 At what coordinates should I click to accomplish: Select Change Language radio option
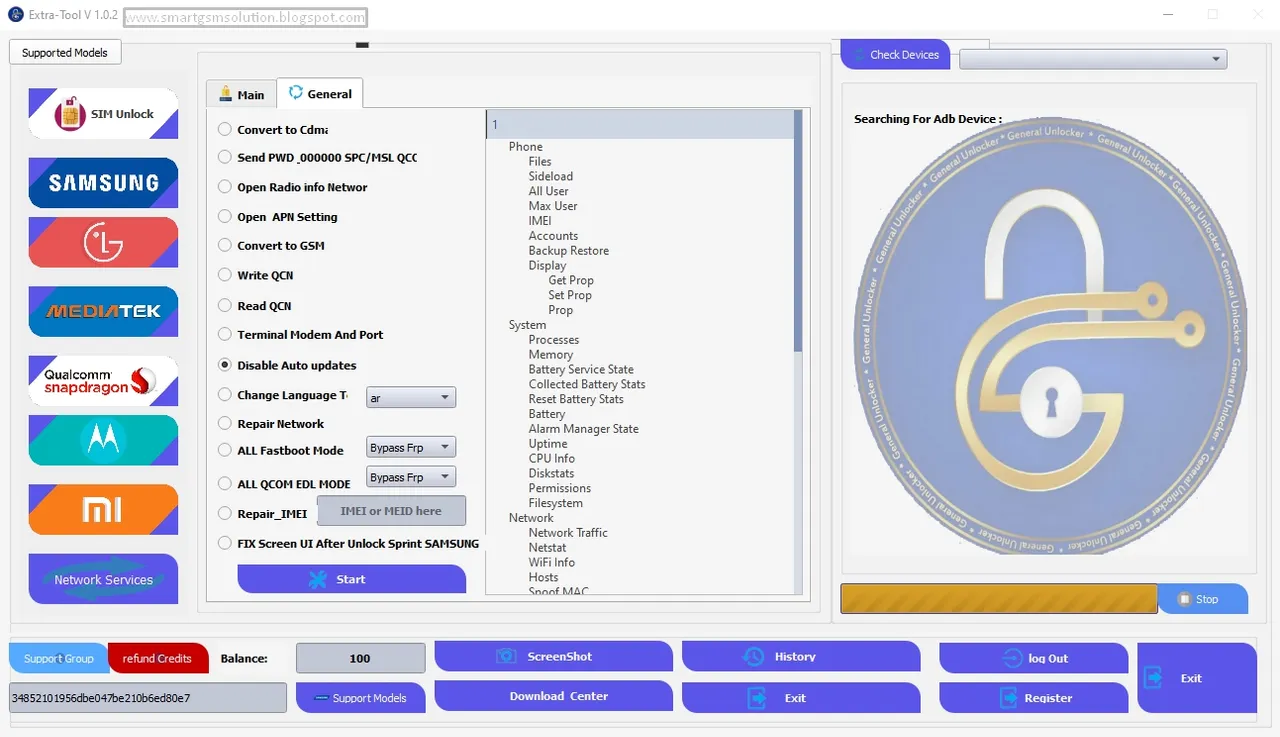[x=226, y=395]
